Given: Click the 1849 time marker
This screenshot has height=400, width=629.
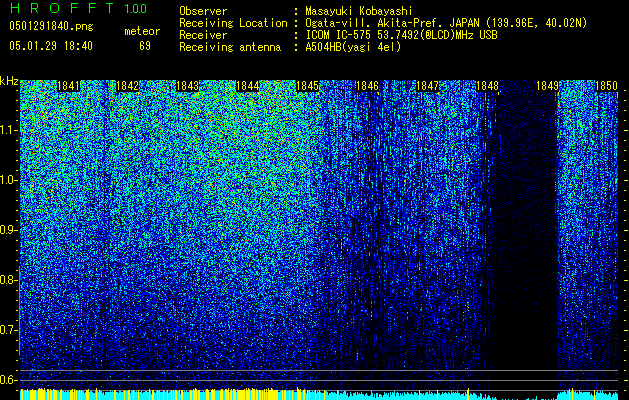Looking at the screenshot, I should (548, 86).
